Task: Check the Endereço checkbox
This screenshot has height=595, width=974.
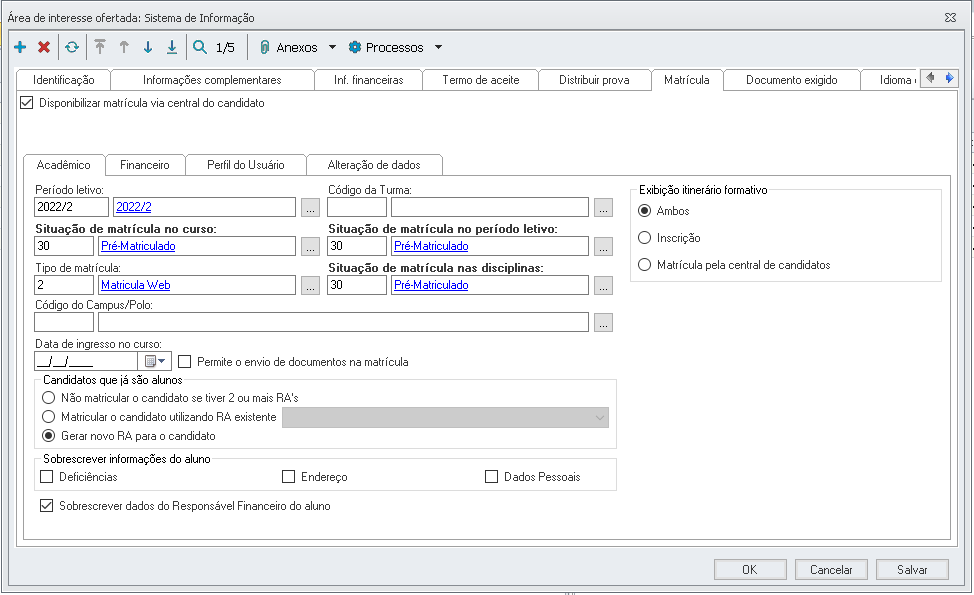Action: click(x=288, y=476)
